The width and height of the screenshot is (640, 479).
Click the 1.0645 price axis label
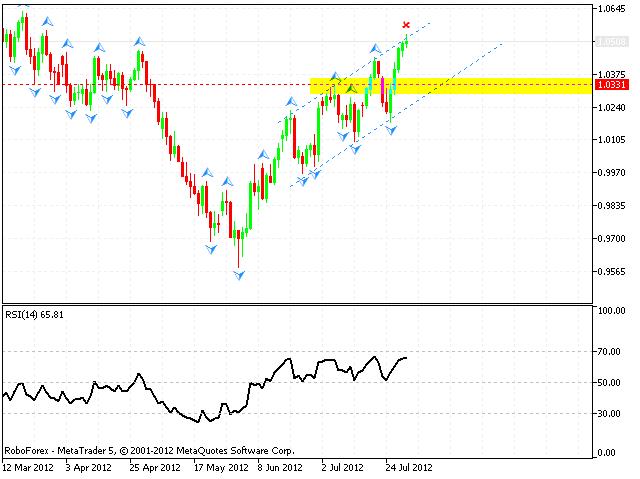coord(611,9)
